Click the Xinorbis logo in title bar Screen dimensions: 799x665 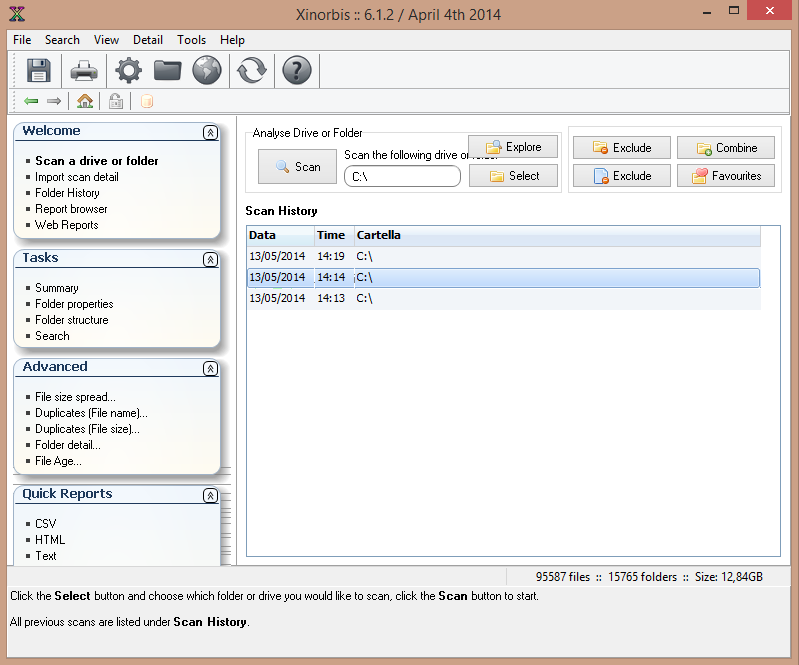point(17,14)
